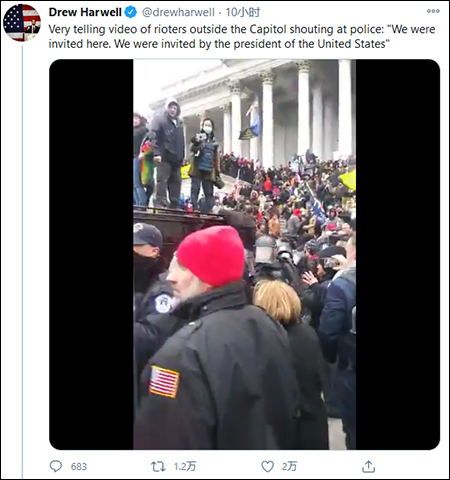
Task: Open the share tweet icon
Action: 368,466
